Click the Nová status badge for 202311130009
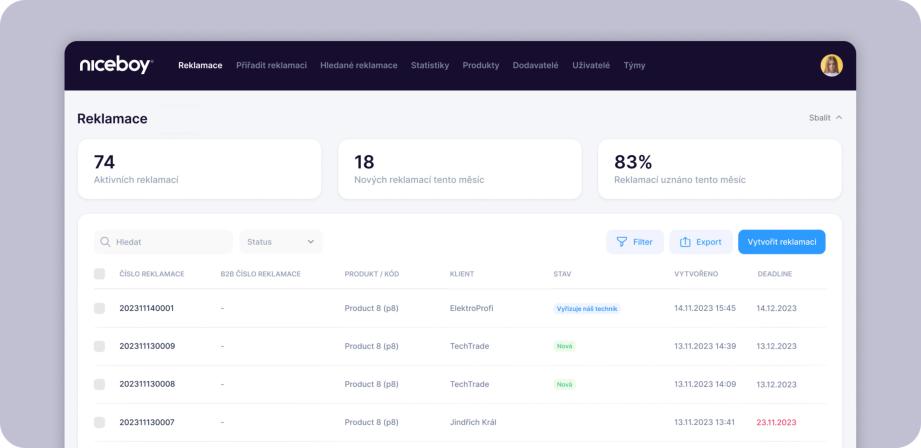 (x=564, y=346)
